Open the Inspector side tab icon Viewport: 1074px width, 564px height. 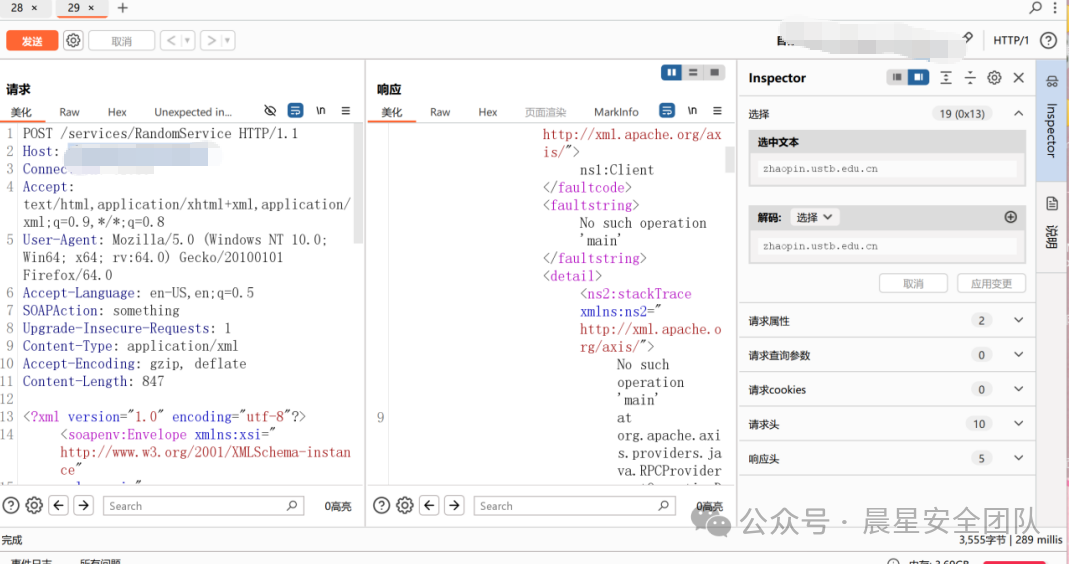[x=1051, y=82]
